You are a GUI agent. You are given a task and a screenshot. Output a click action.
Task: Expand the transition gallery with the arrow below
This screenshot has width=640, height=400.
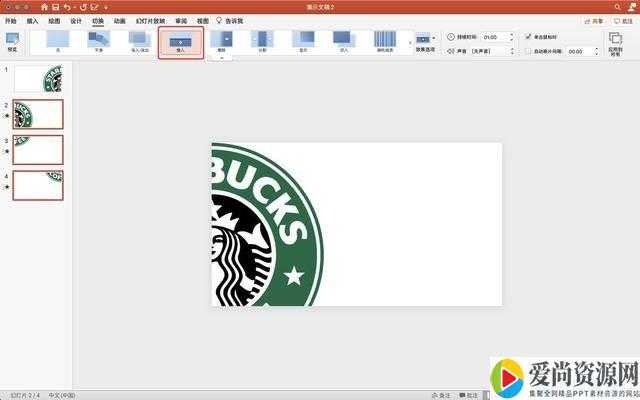(x=222, y=58)
